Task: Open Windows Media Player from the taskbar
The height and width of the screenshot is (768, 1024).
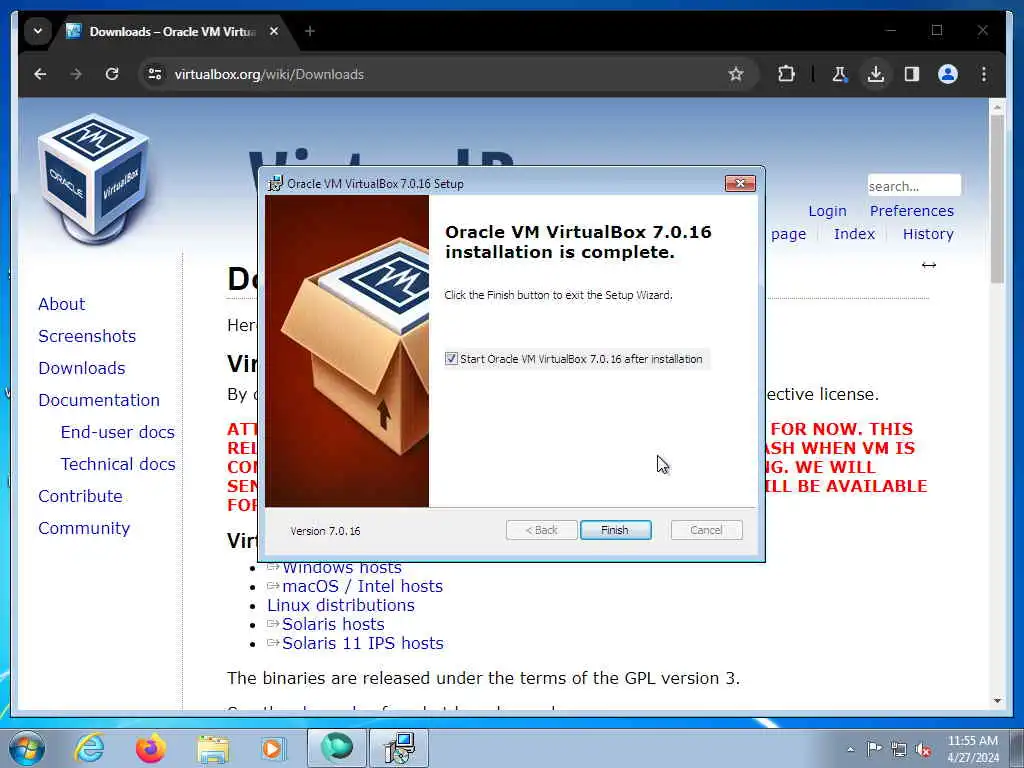Action: tap(273, 748)
